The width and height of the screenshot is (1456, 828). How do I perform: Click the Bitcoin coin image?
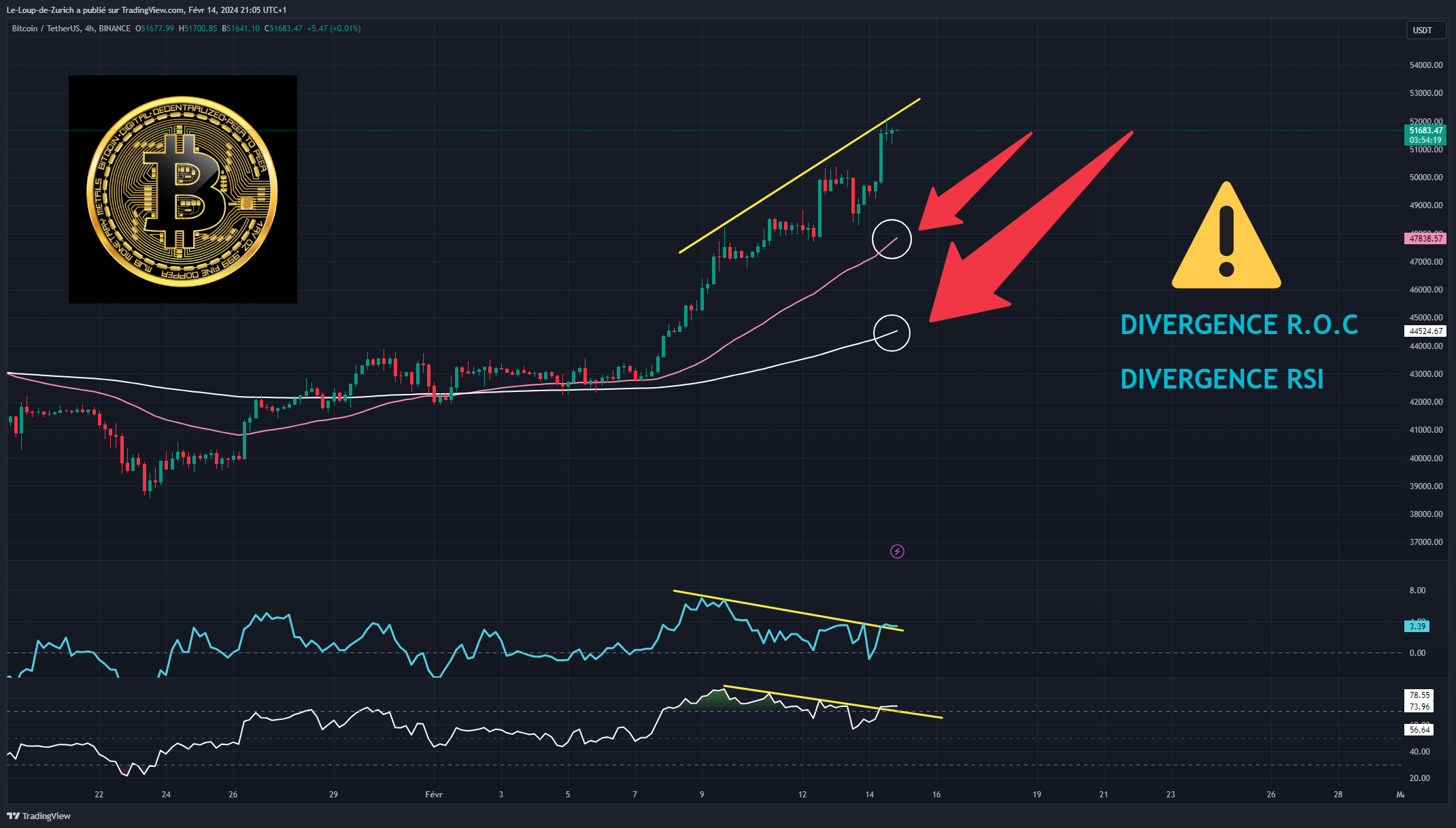point(182,190)
